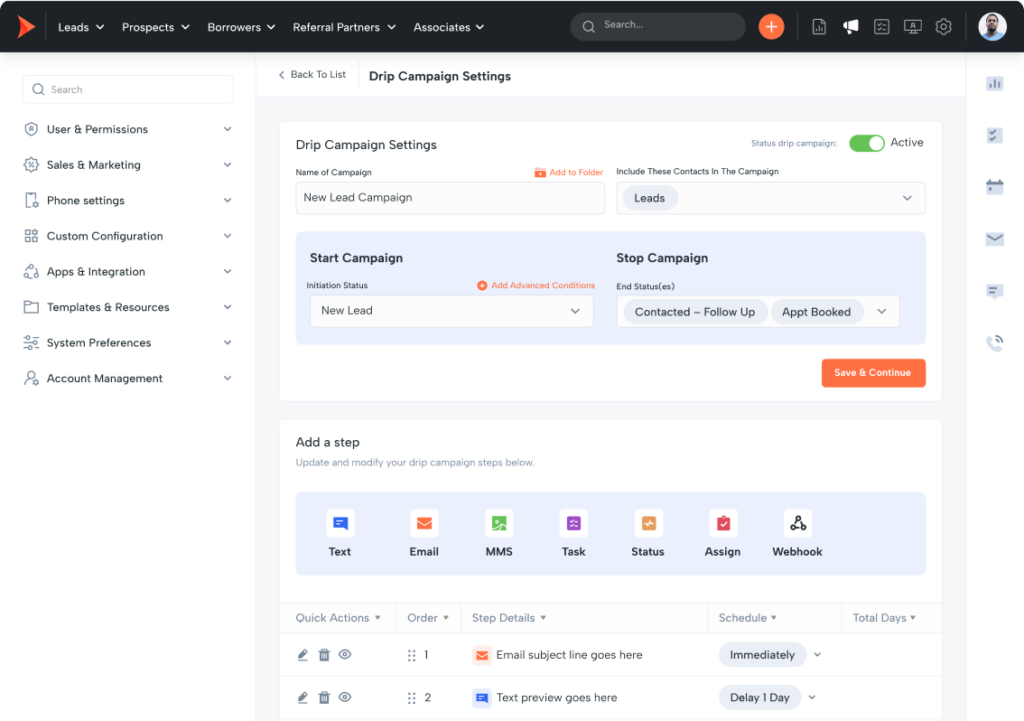The height and width of the screenshot is (721, 1024).
Task: Click the sidebar Search field
Action: [128, 89]
